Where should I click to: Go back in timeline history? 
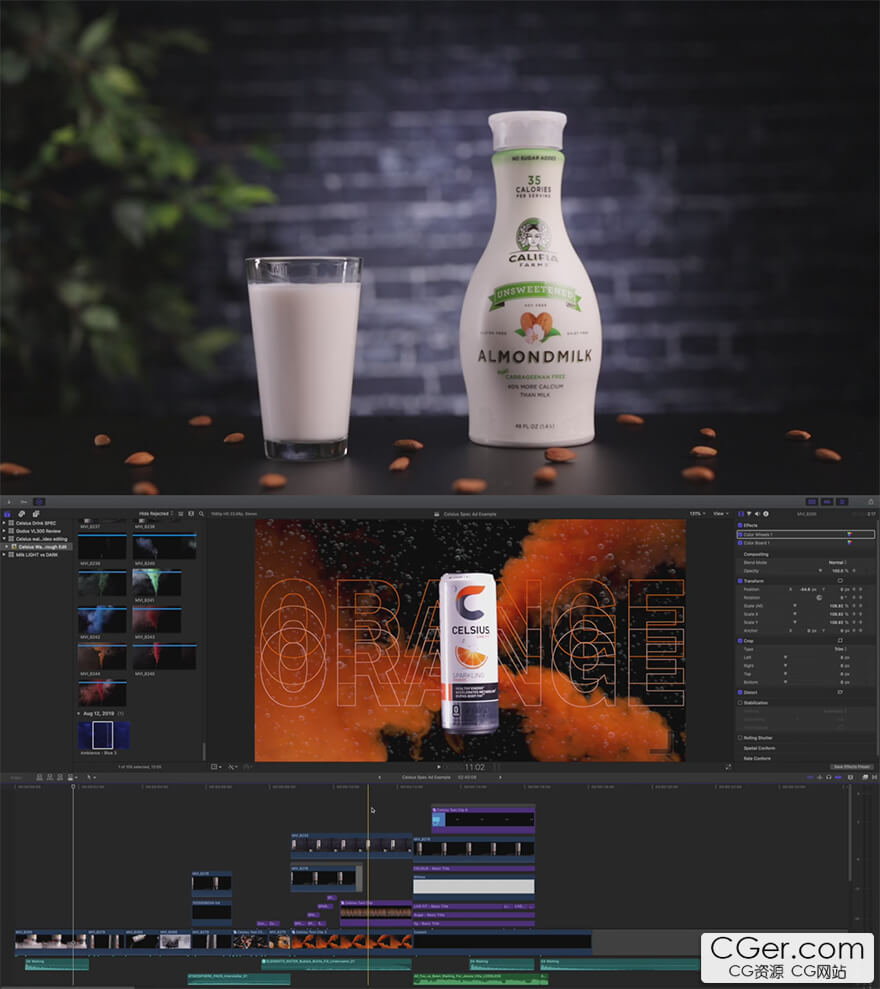coord(379,778)
